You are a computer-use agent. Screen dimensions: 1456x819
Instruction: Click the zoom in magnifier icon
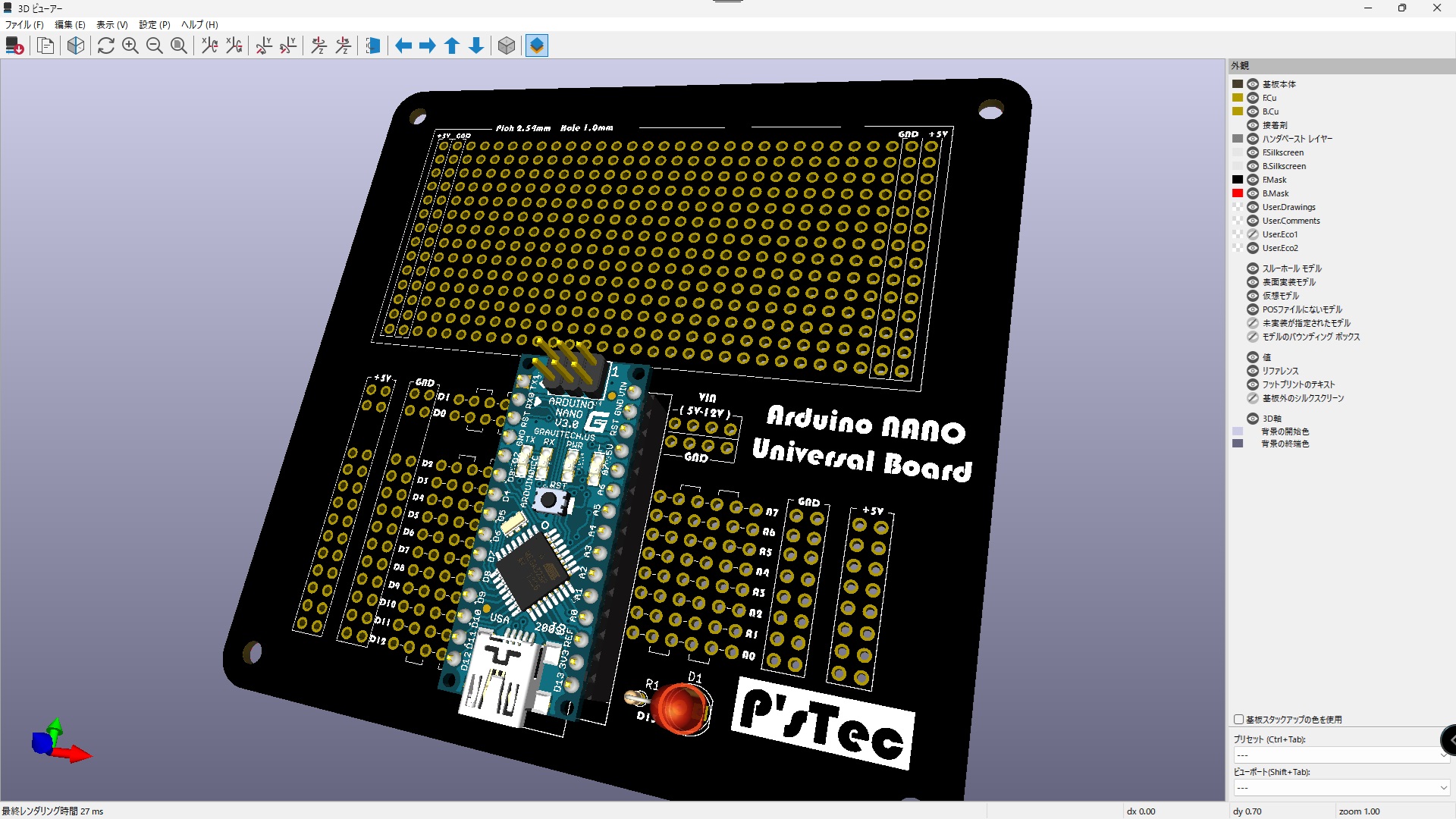point(130,46)
